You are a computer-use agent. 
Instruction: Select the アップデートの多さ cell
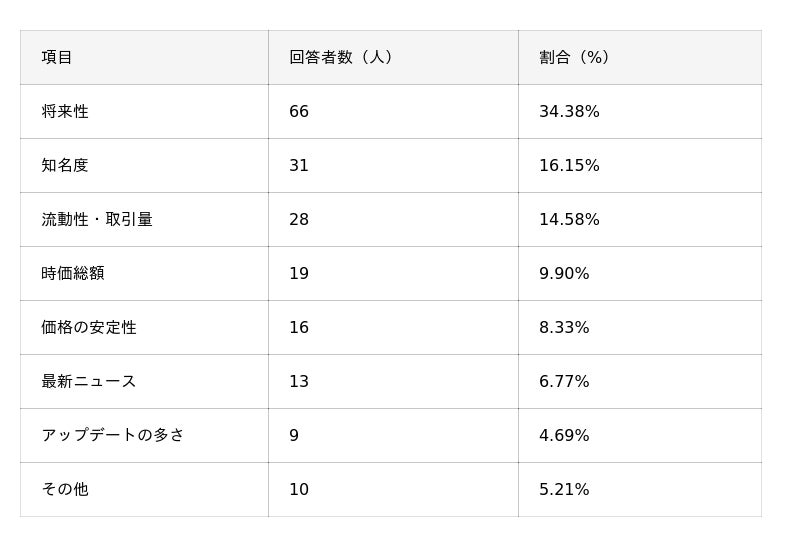[113, 436]
